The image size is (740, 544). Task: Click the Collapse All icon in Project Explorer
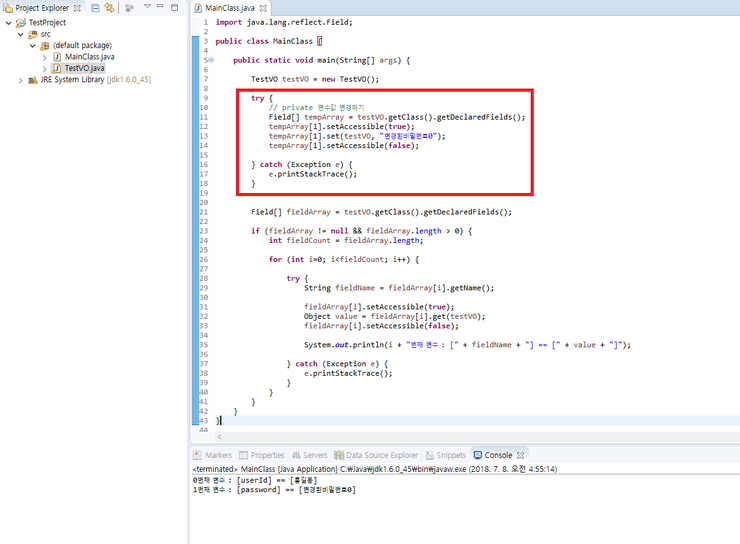[95, 8]
